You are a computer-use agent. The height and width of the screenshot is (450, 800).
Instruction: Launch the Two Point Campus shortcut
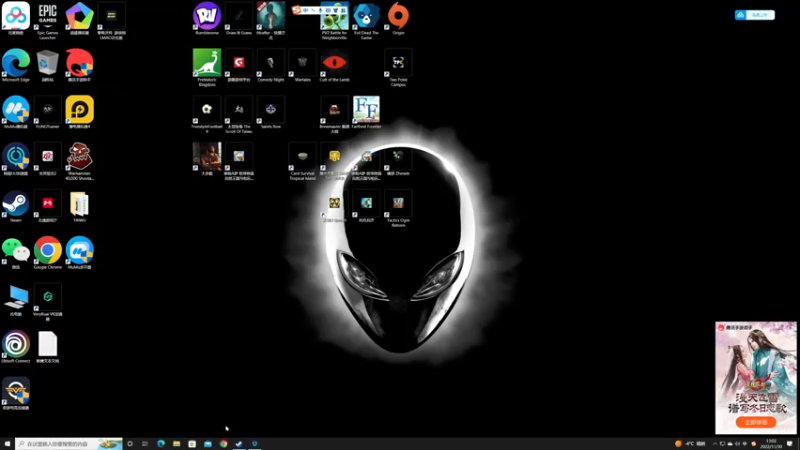[398, 68]
